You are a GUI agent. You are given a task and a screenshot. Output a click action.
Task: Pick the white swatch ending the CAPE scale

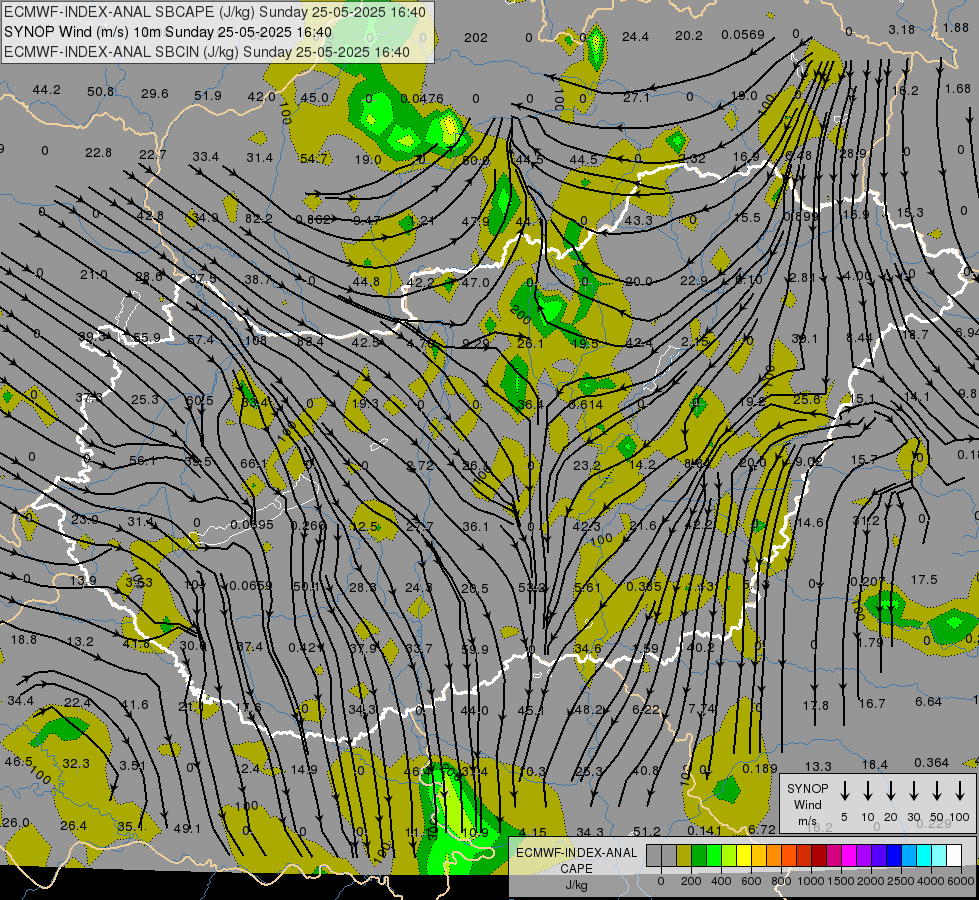click(954, 856)
